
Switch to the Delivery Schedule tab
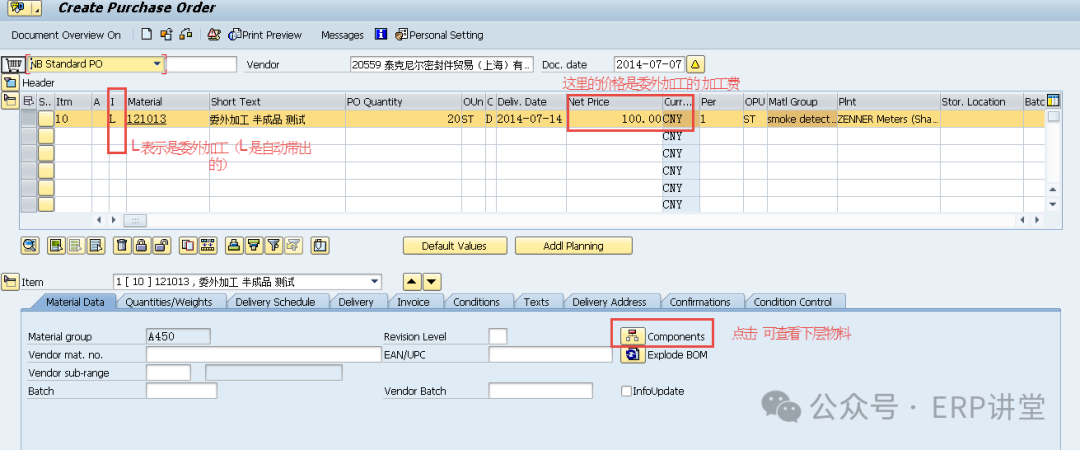pyautogui.click(x=275, y=302)
